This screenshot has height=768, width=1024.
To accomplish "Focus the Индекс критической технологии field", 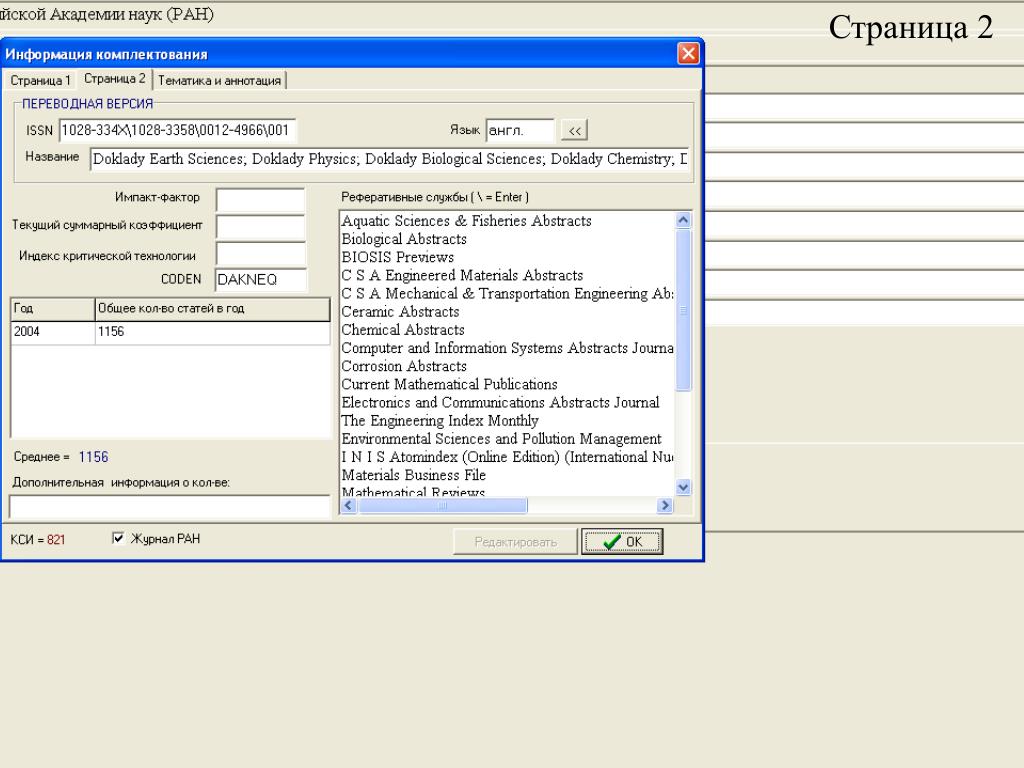I will click(261, 253).
